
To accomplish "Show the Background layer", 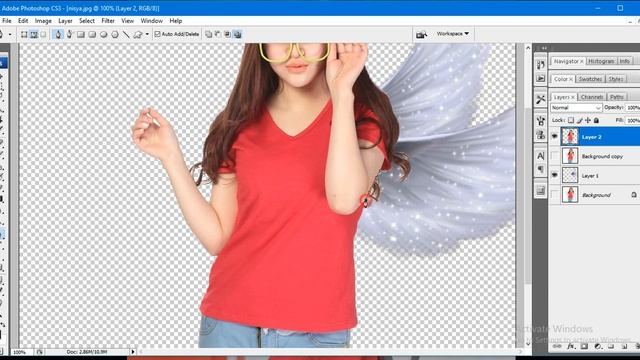I will point(554,195).
